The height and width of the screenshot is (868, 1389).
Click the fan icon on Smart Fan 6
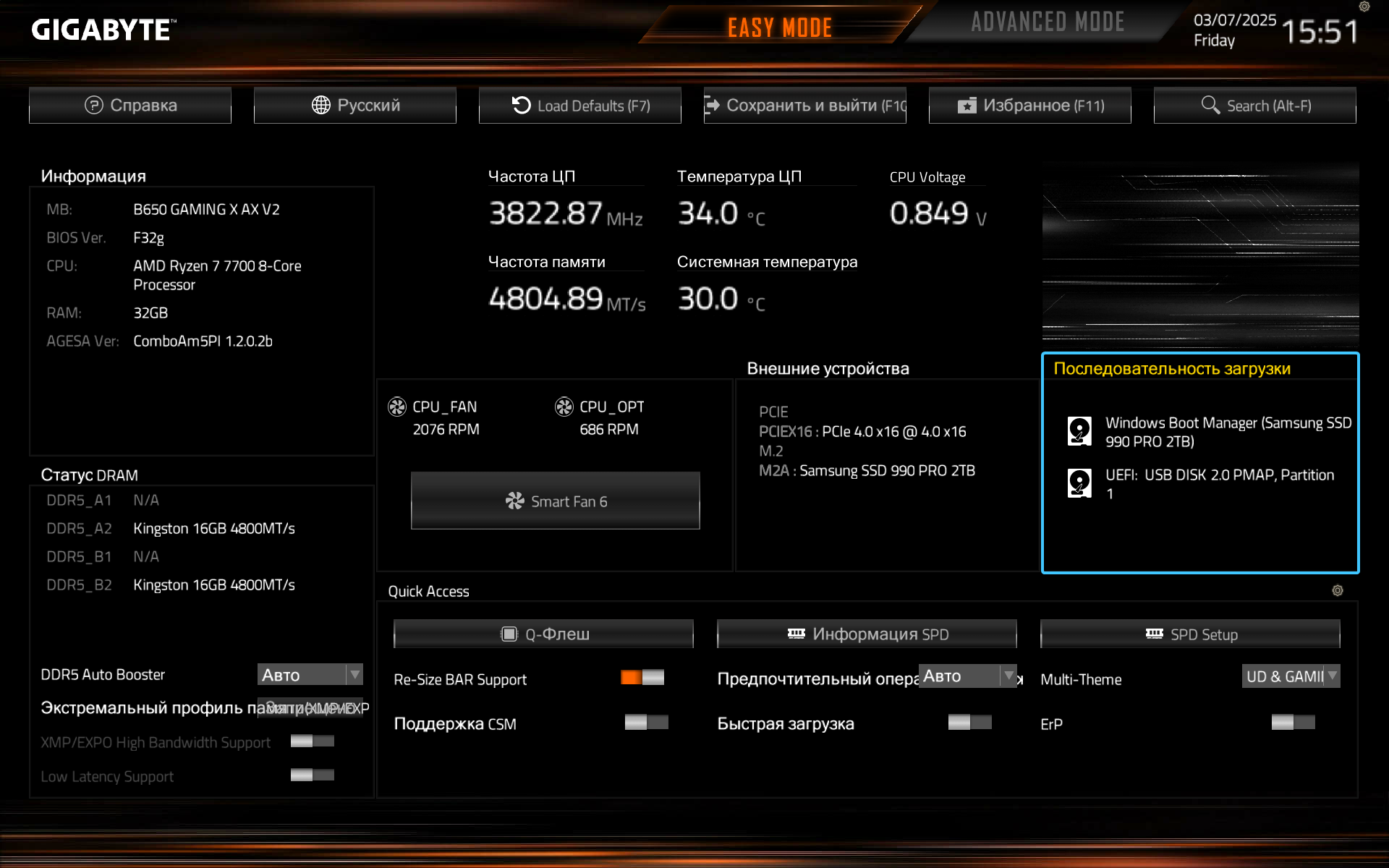click(x=515, y=501)
